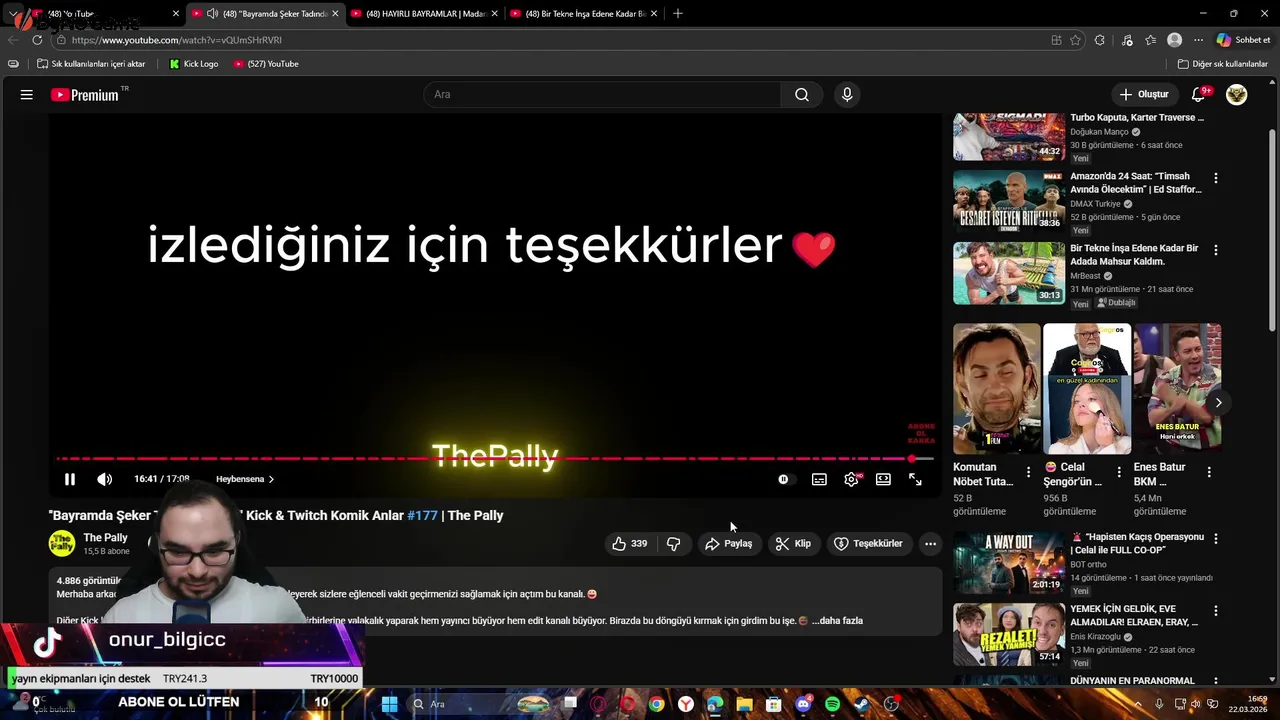Open File Explorer from the taskbar

tap(744, 704)
